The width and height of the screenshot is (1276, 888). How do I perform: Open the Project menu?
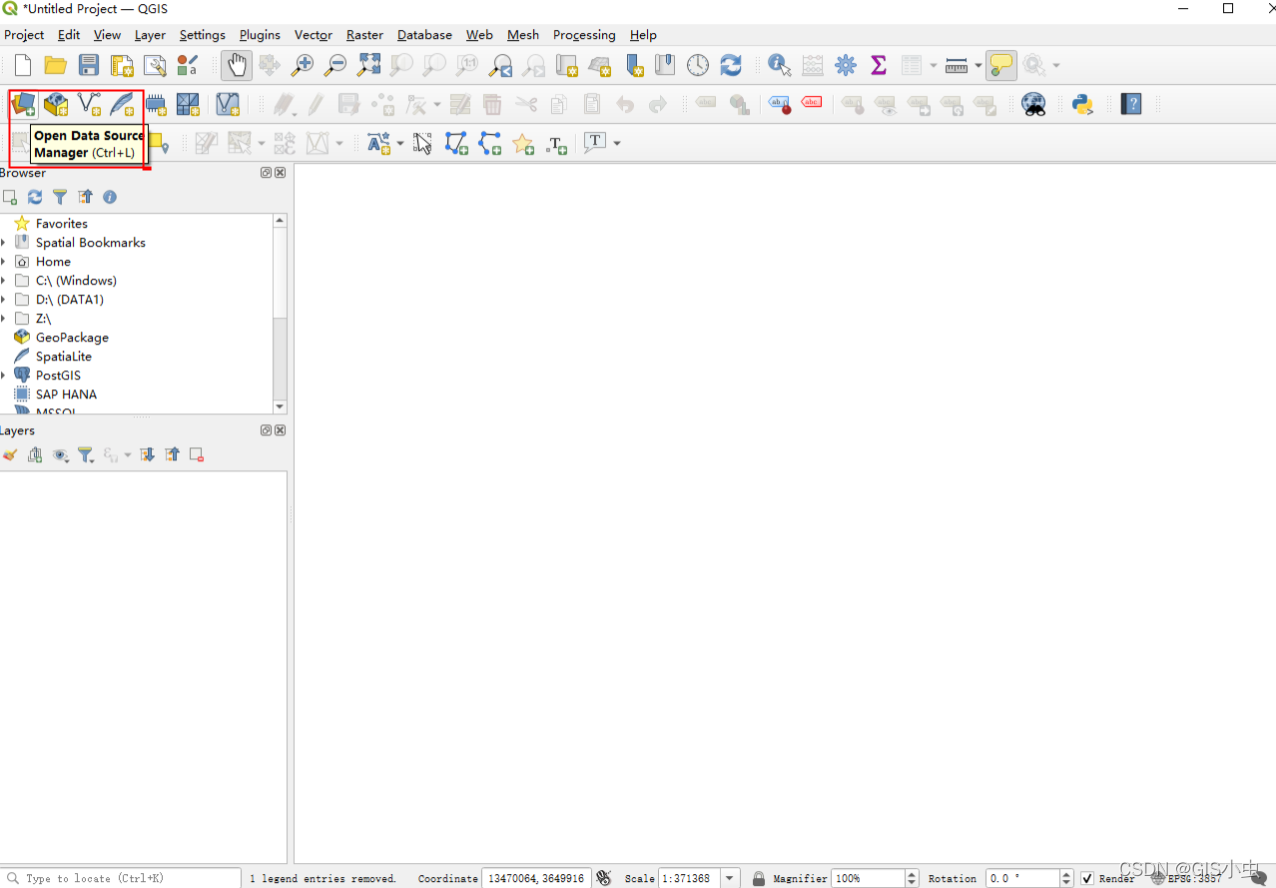[x=24, y=35]
